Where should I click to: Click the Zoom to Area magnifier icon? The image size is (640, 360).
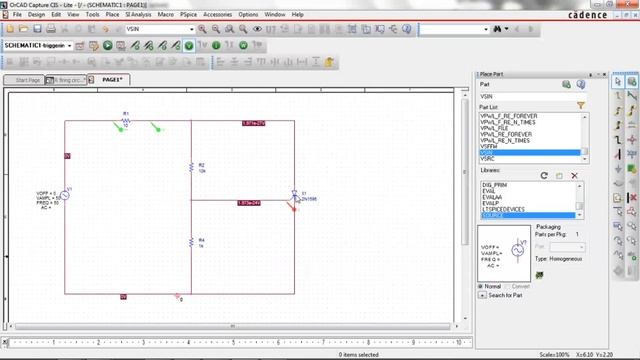[x=229, y=29]
